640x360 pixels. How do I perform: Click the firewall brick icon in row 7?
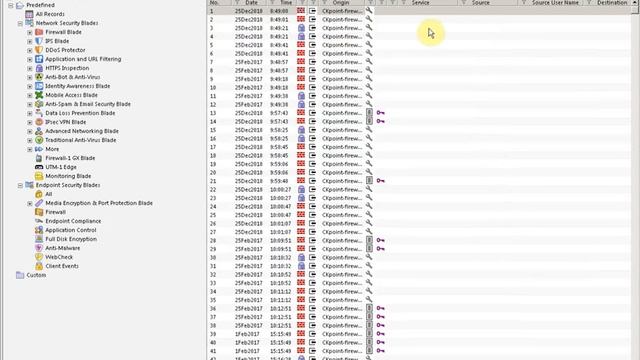tap(301, 62)
